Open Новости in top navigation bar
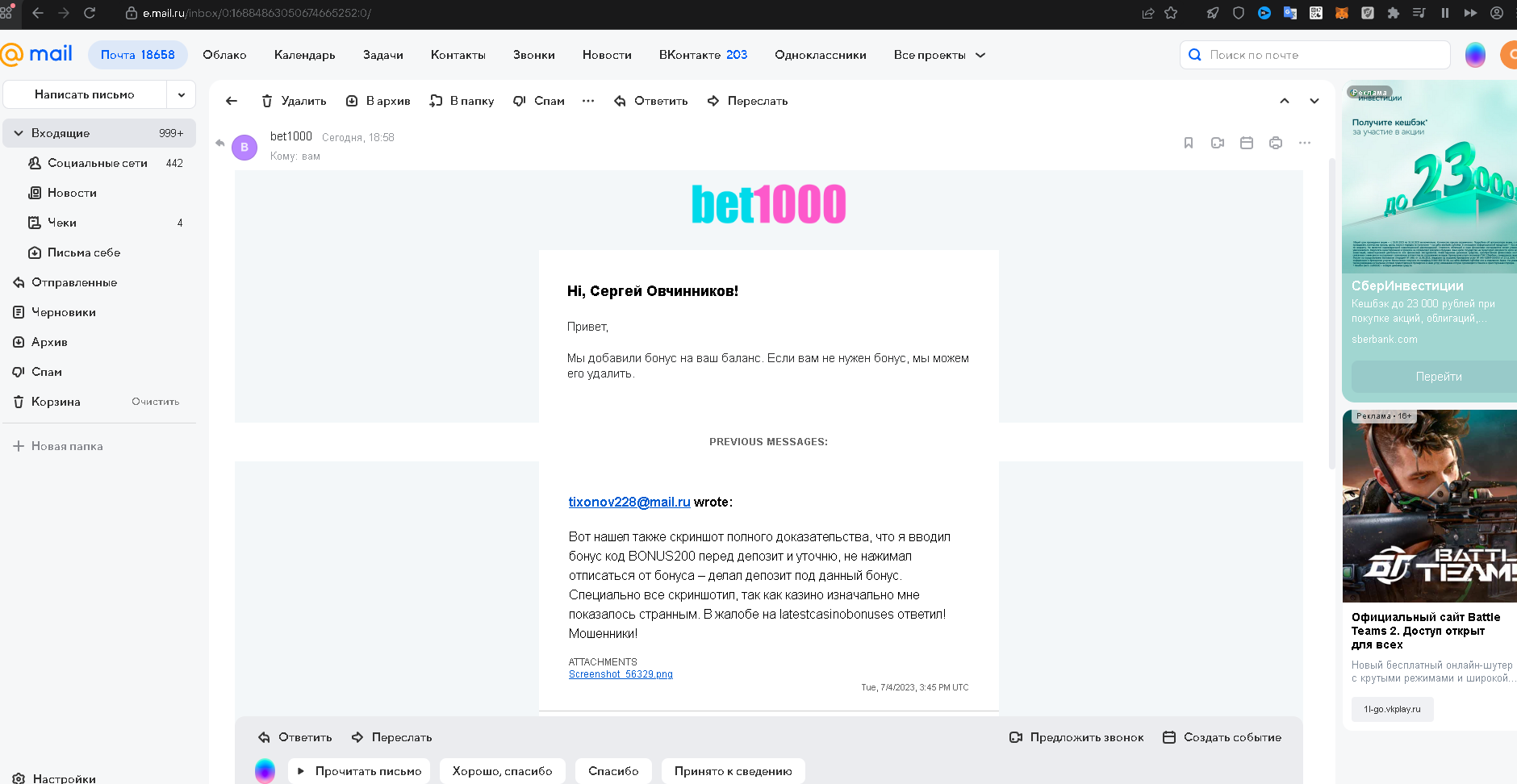 click(607, 55)
